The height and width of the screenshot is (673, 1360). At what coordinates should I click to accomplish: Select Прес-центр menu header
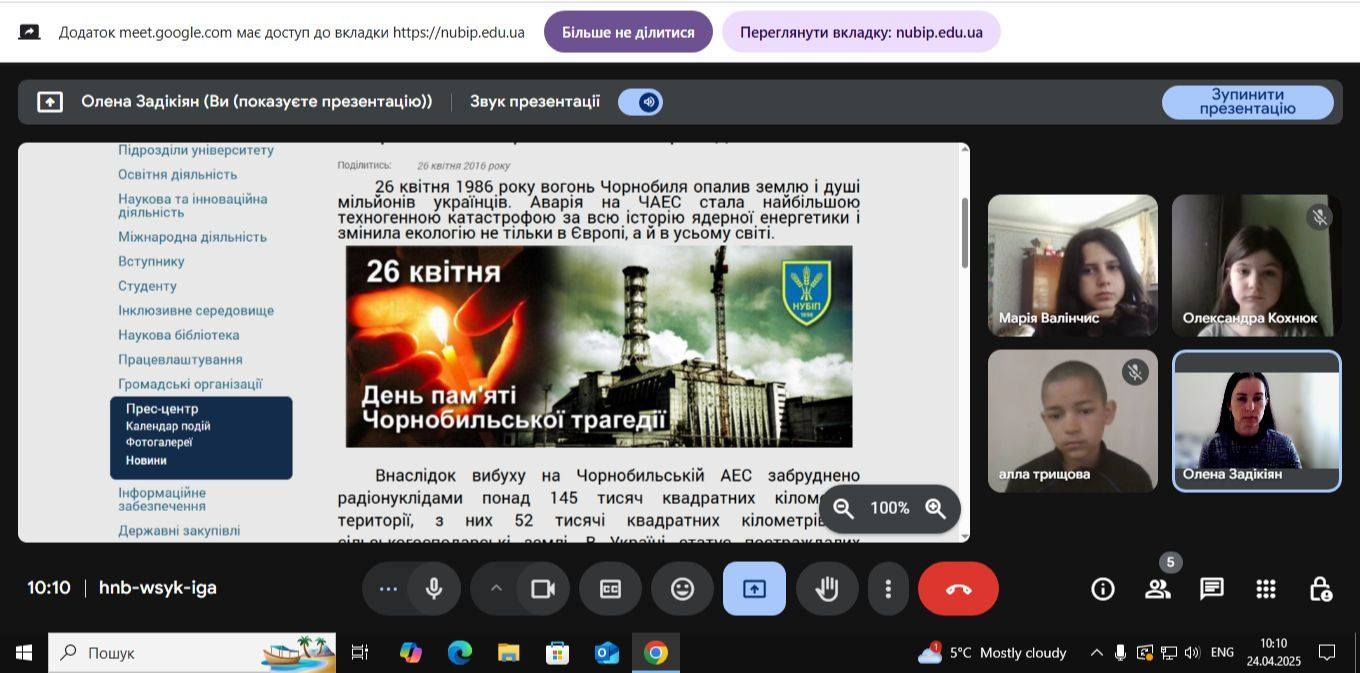point(162,408)
